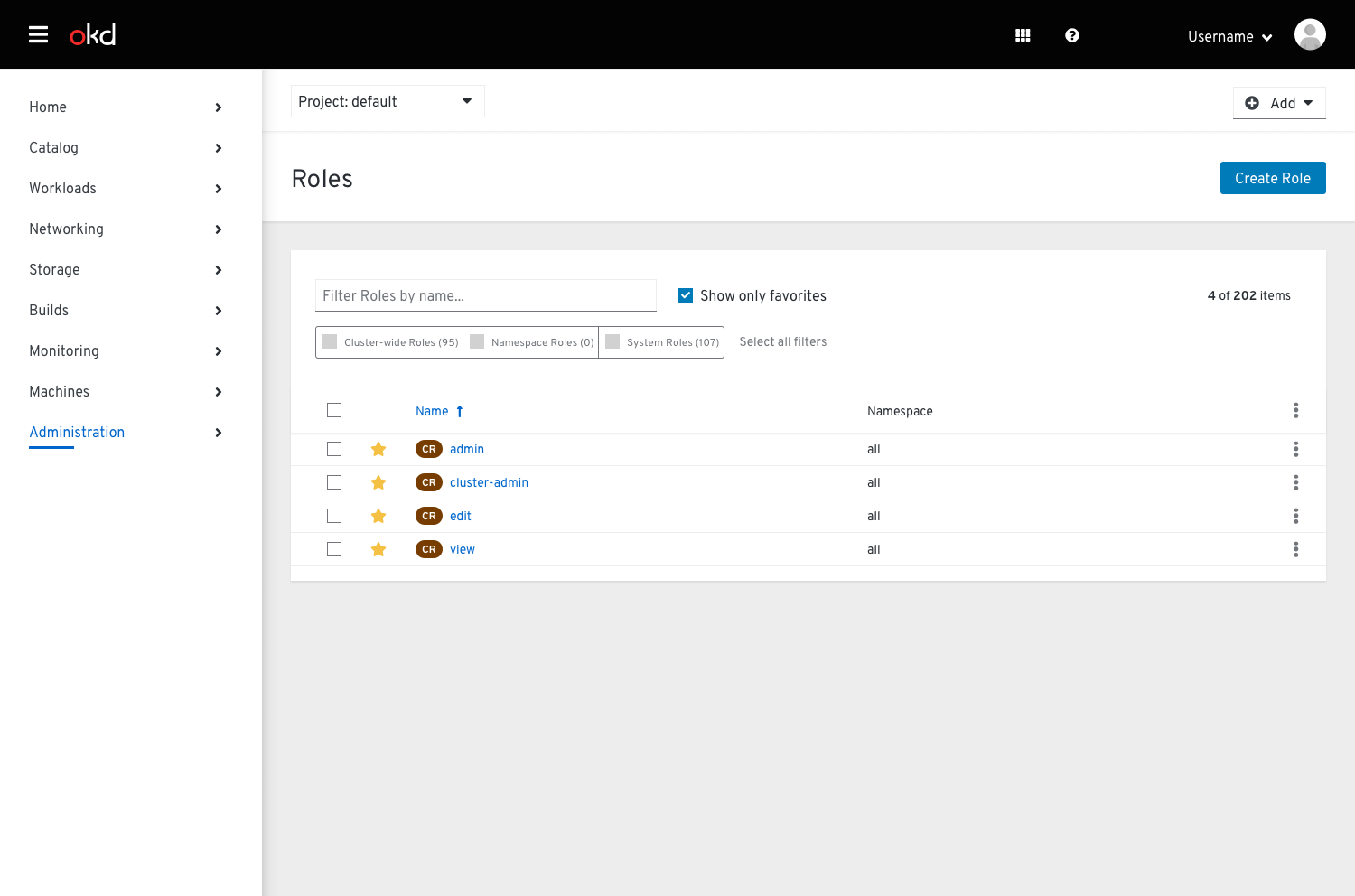This screenshot has height=896, width=1355.
Task: Select the view row checkbox
Action: point(334,549)
